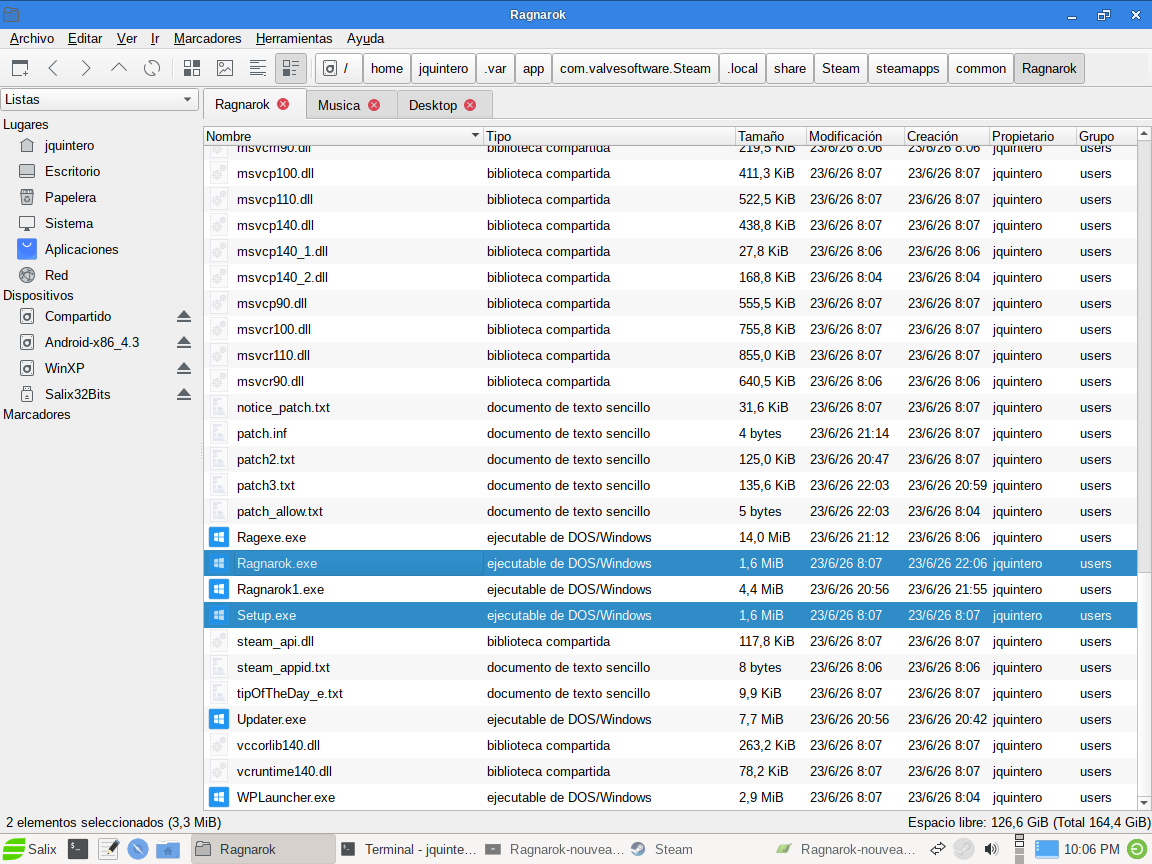This screenshot has width=1152, height=864.
Task: Select Ragnarok1.exe file icon
Action: coord(219,589)
